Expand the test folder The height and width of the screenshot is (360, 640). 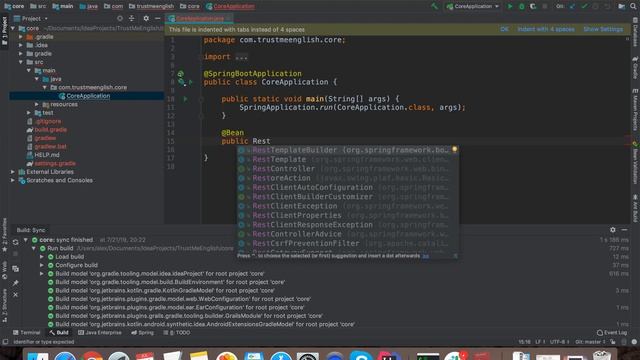[x=29, y=113]
